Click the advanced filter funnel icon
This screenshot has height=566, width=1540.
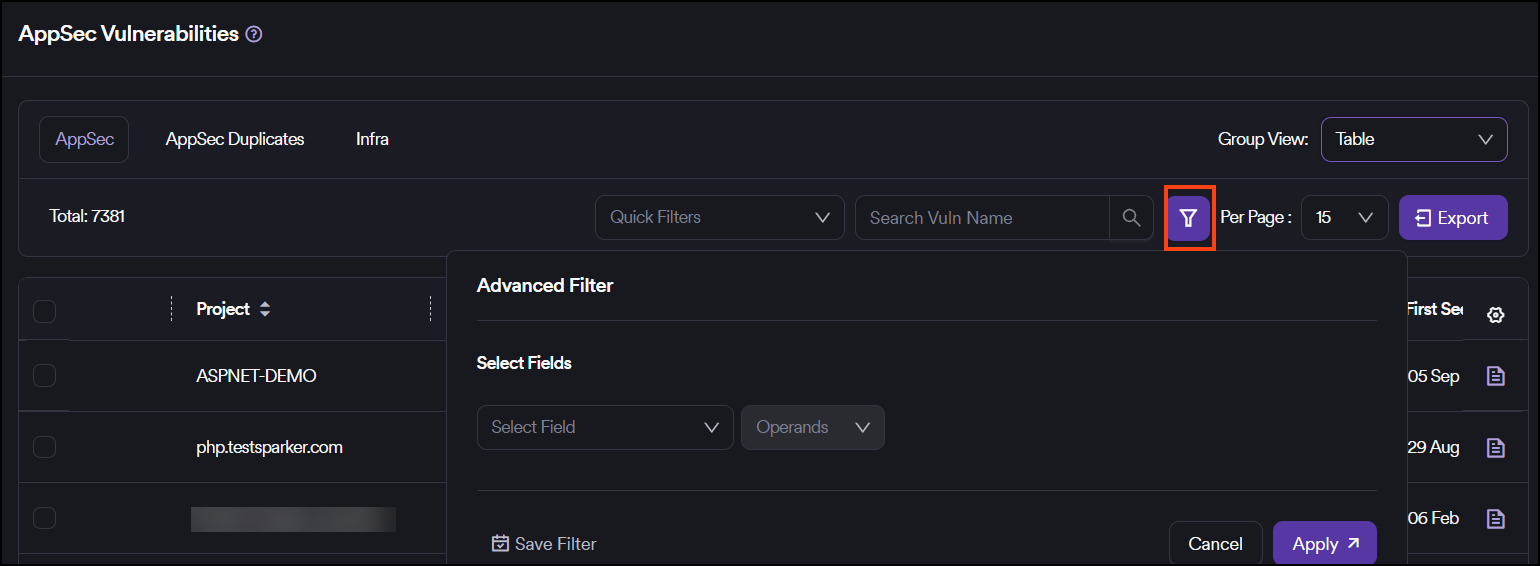coord(1188,218)
